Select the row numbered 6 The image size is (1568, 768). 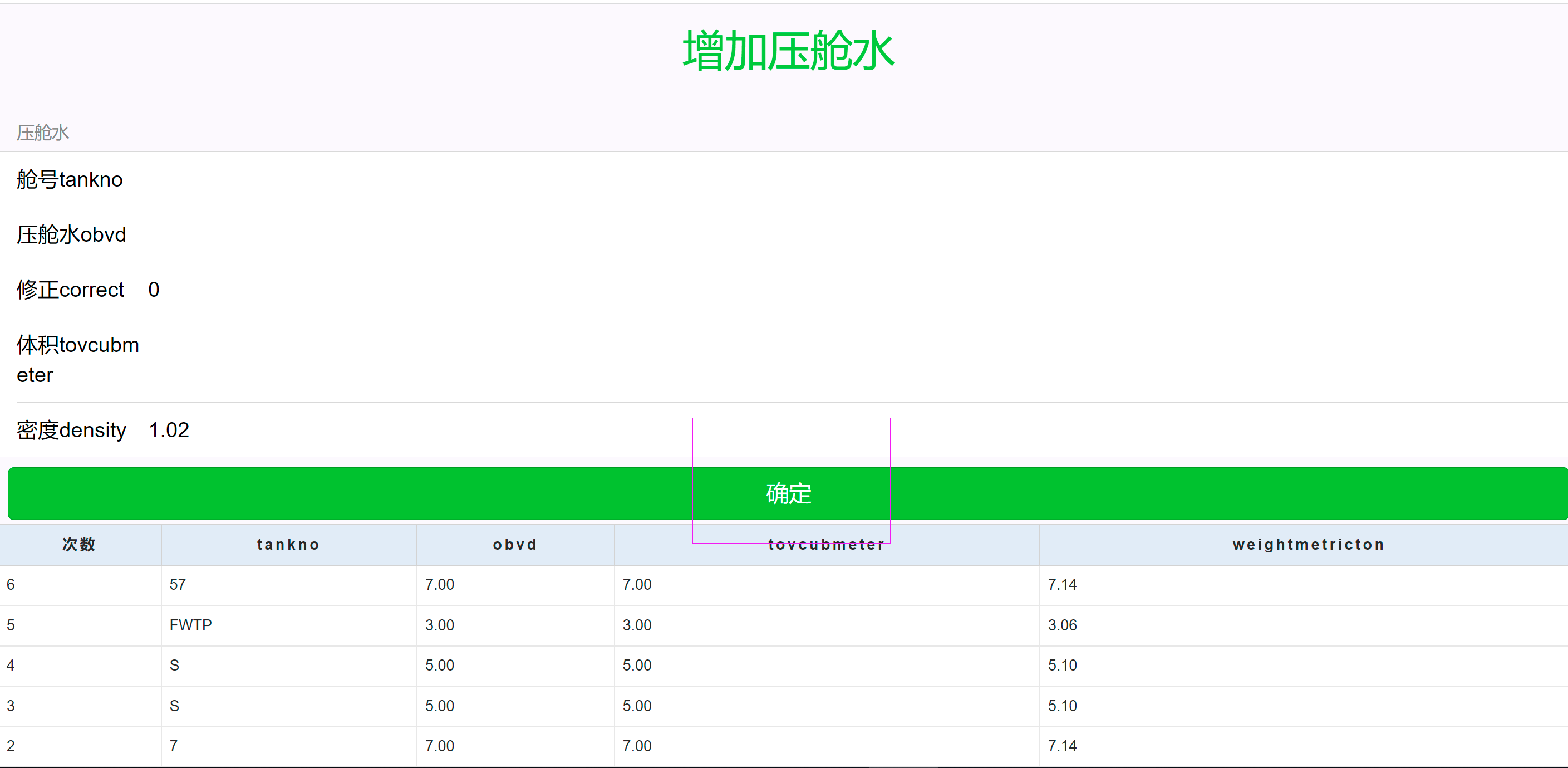pyautogui.click(x=784, y=585)
